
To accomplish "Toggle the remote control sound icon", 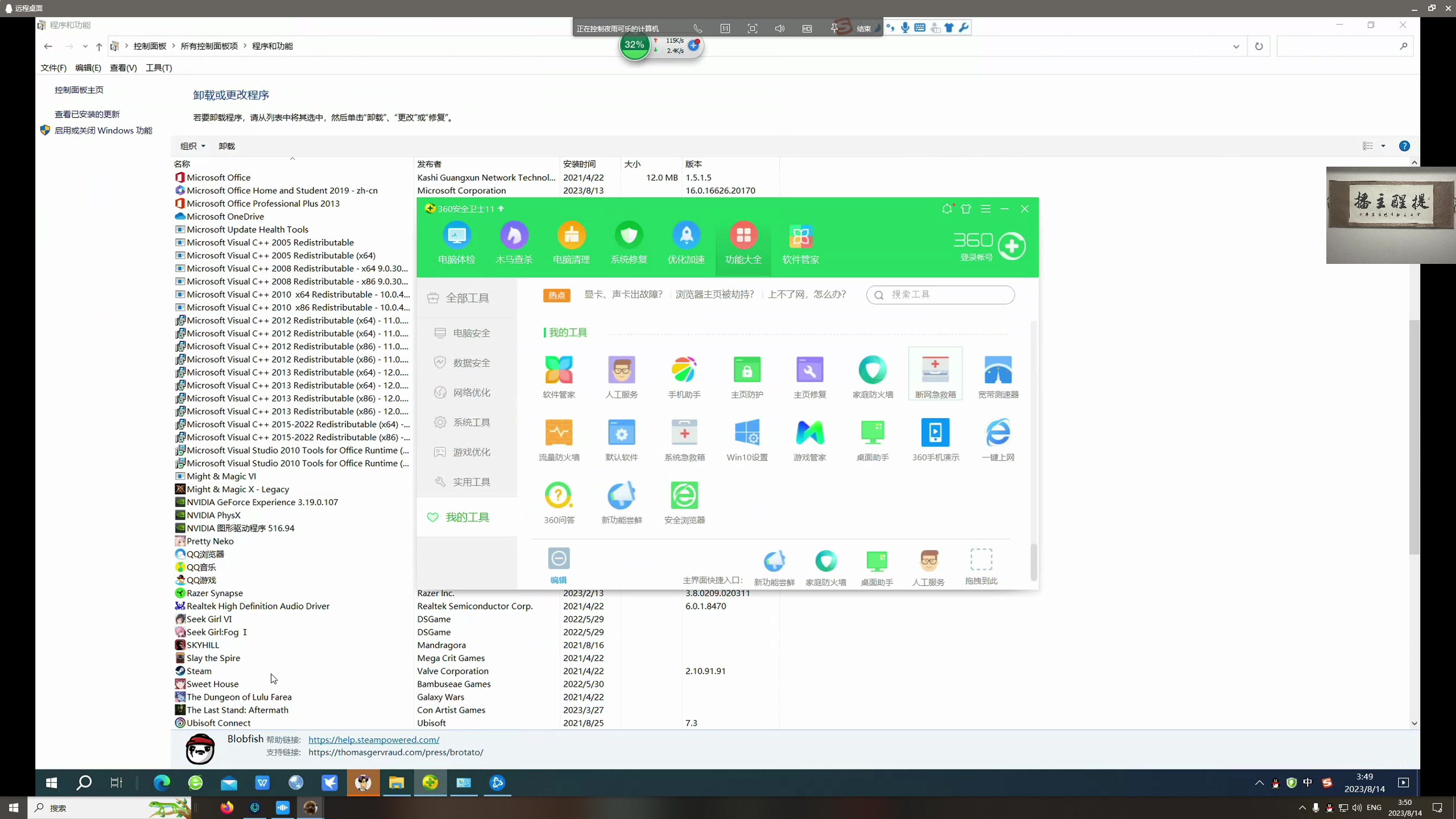I will click(x=779, y=28).
